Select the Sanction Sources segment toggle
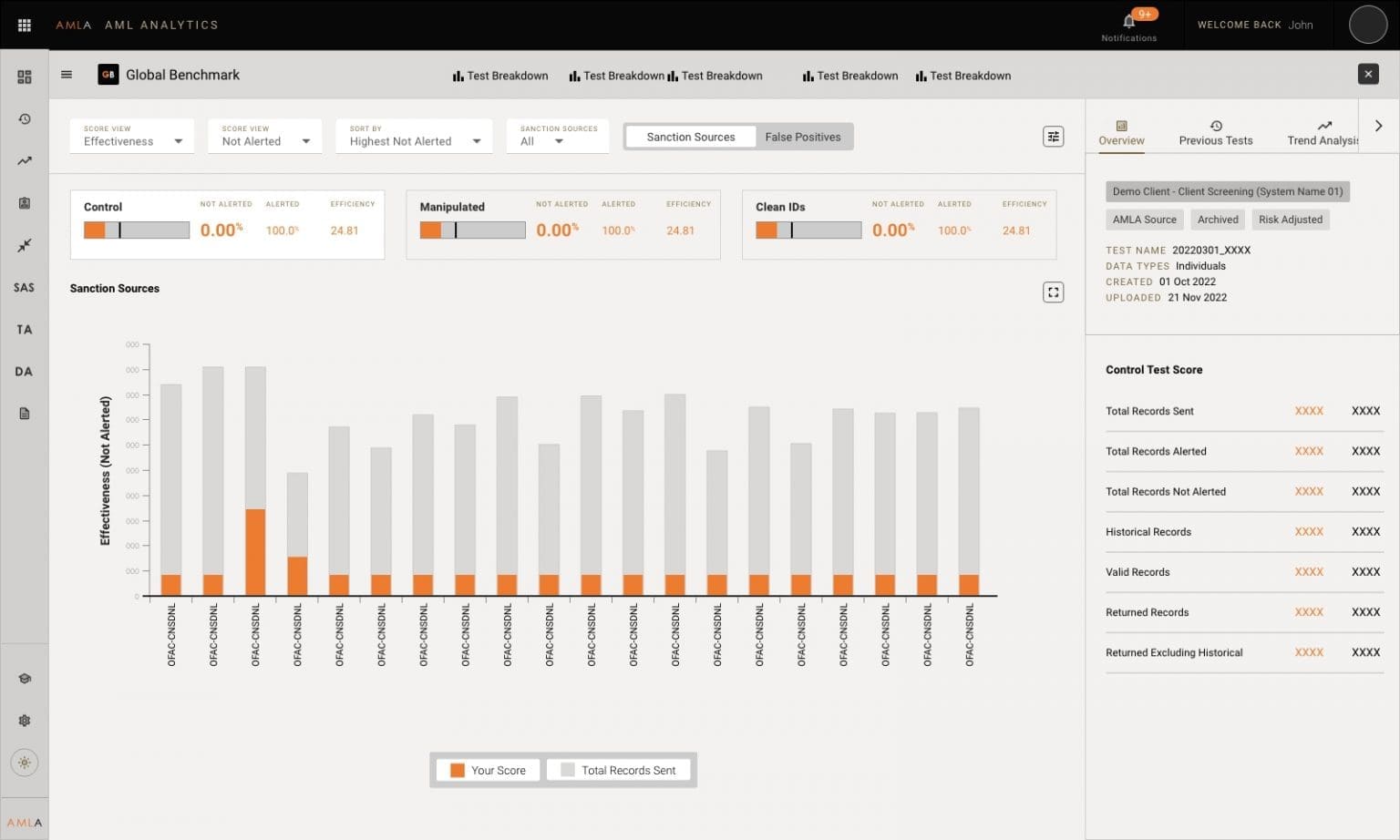1400x840 pixels. (690, 137)
